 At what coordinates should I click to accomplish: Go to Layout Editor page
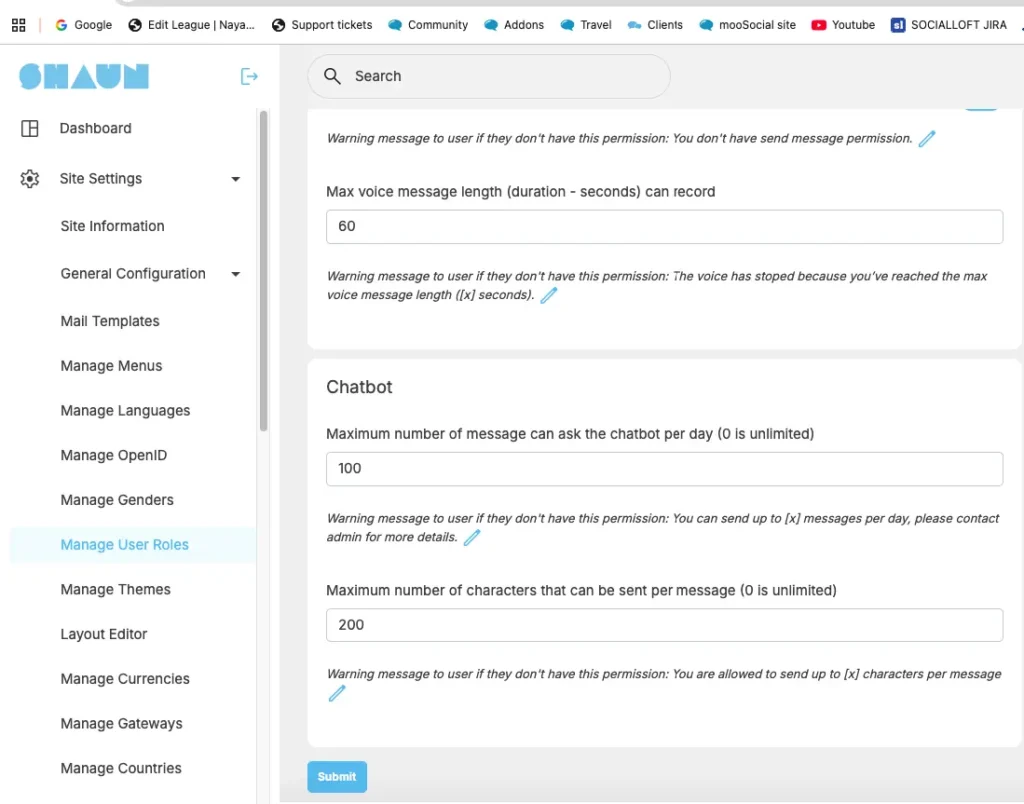click(103, 634)
